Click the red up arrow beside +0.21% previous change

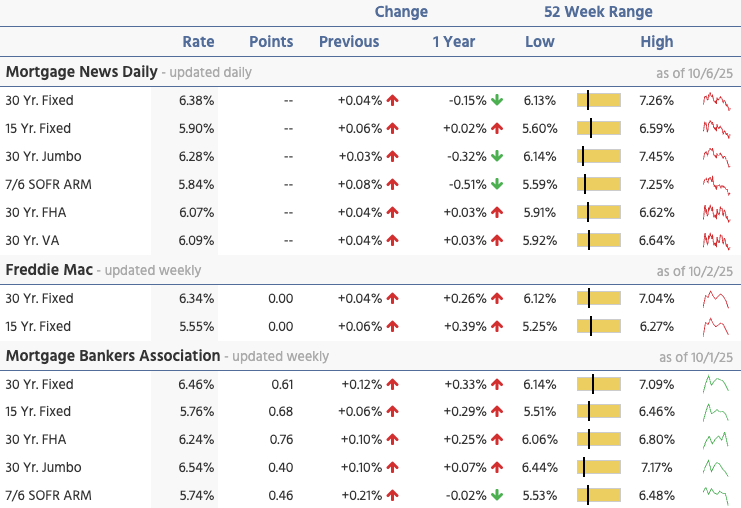(x=393, y=496)
